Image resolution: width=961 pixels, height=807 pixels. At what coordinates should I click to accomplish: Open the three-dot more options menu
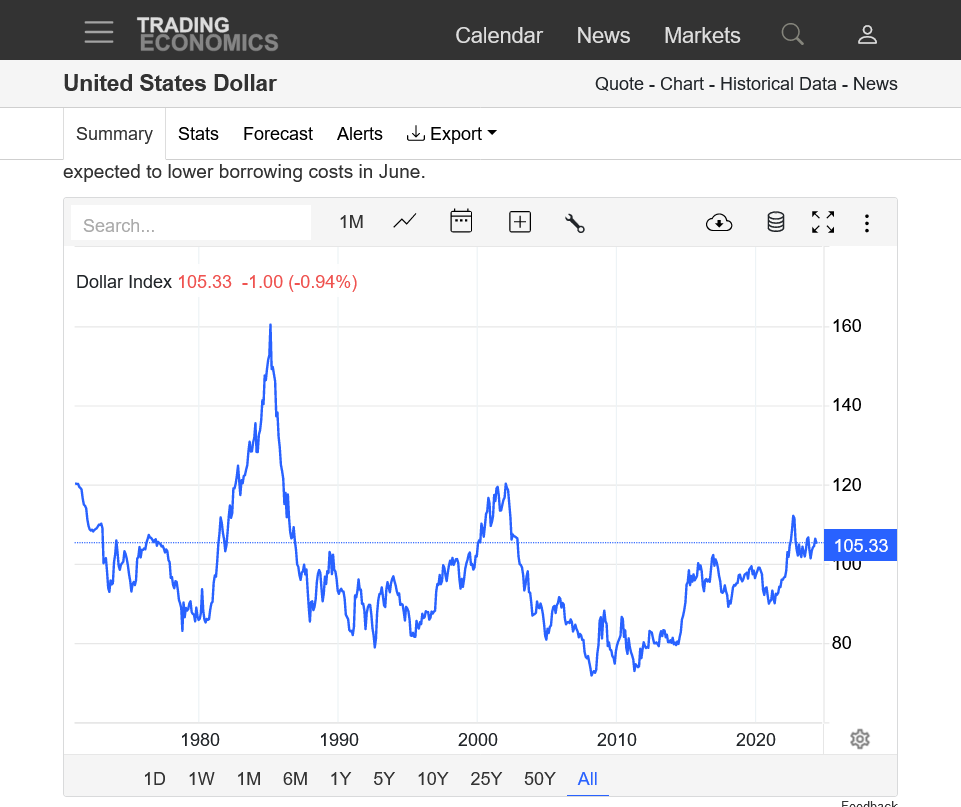867,223
